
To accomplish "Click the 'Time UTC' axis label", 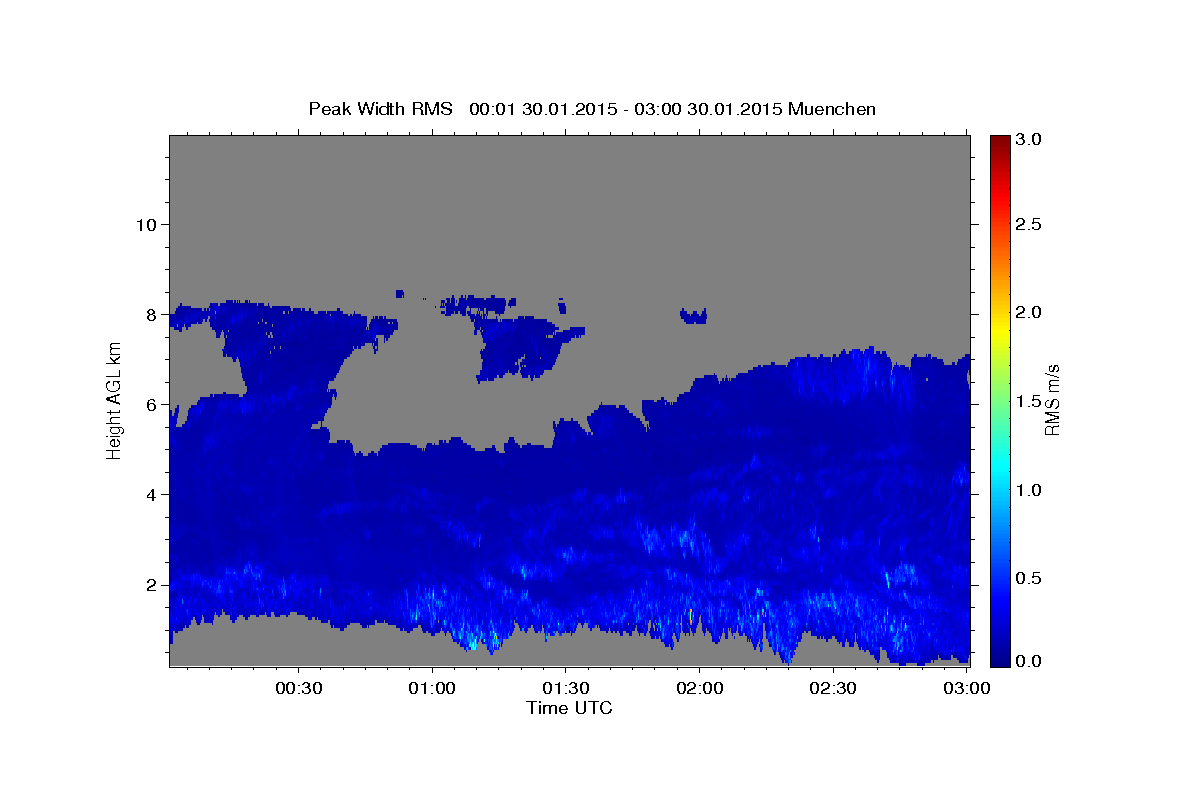I will coord(569,708).
